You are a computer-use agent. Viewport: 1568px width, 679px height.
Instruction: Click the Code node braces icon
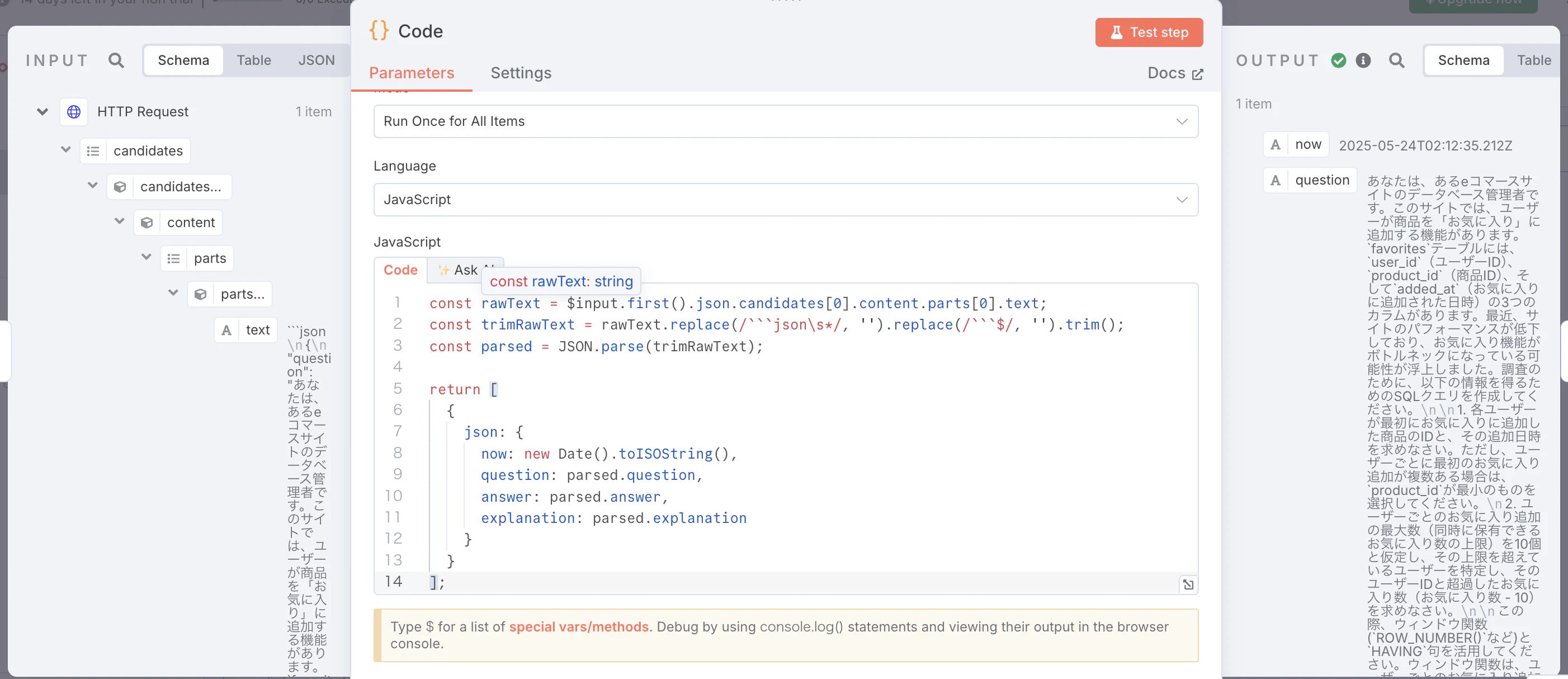[x=379, y=30]
